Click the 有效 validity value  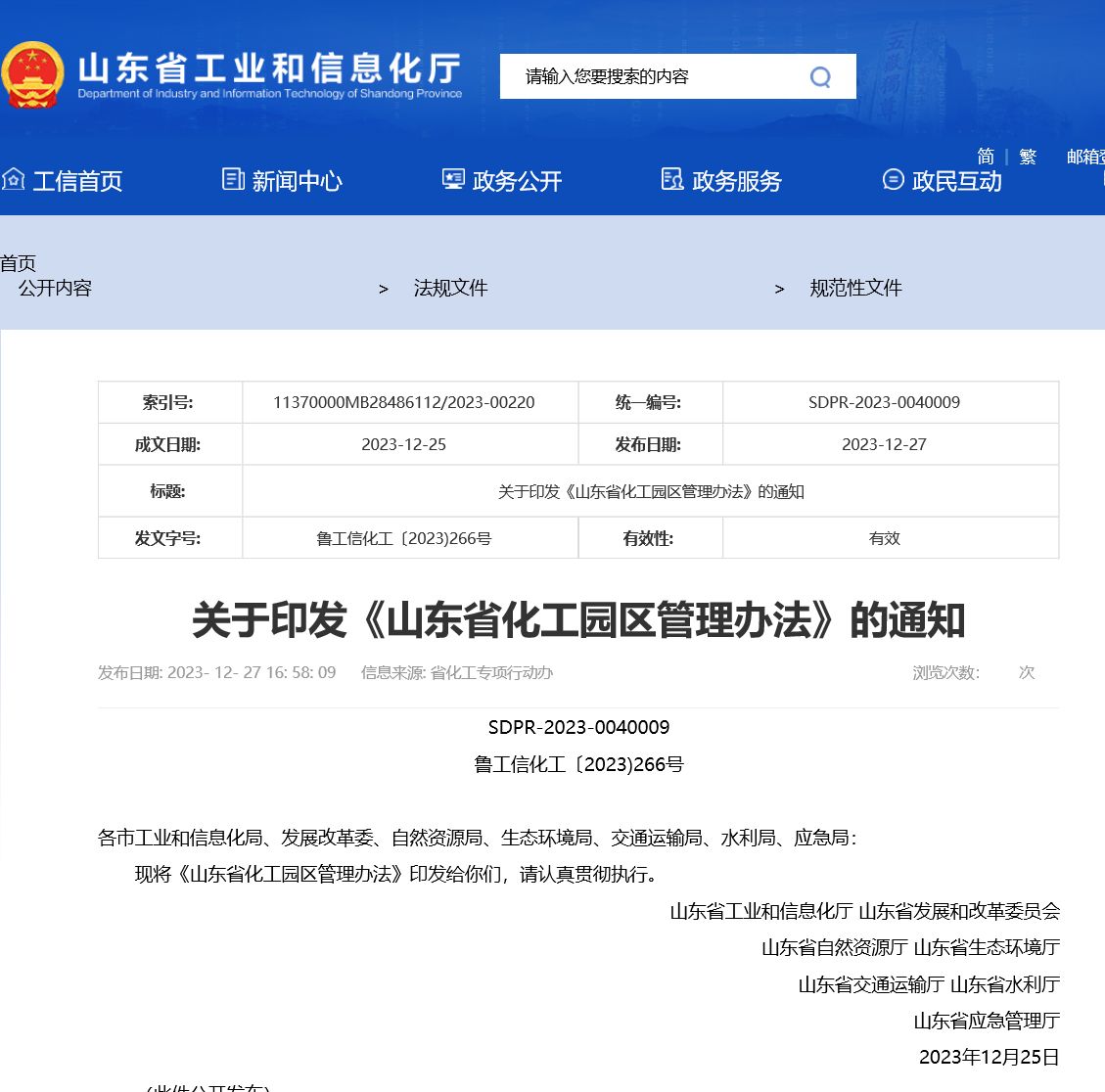884,538
